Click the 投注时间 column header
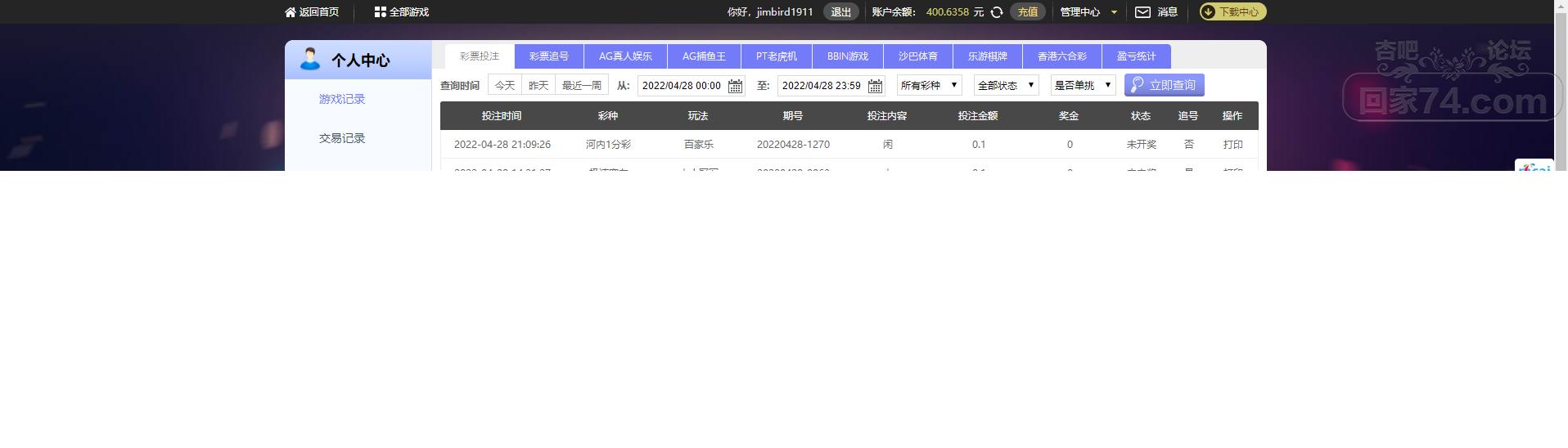This screenshot has height=448, width=1568. click(502, 116)
